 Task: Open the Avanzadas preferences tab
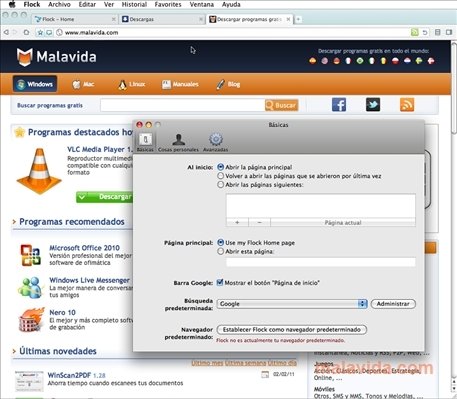tap(216, 142)
